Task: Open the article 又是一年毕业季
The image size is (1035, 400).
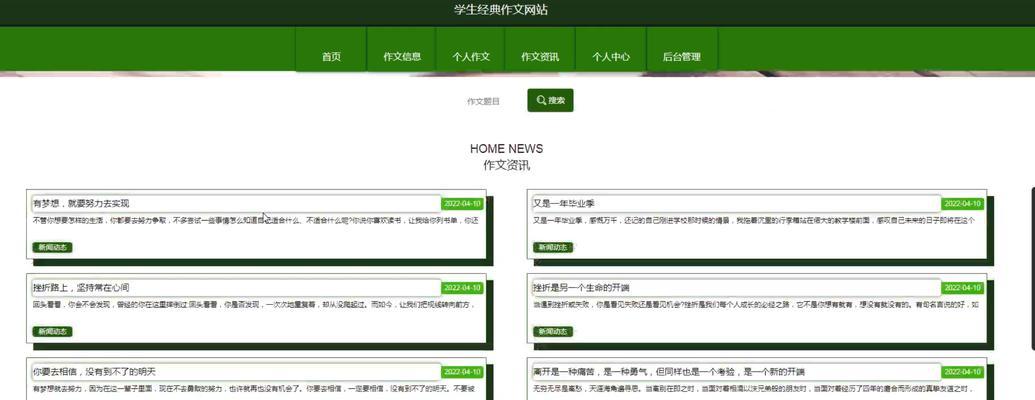Action: (x=564, y=203)
